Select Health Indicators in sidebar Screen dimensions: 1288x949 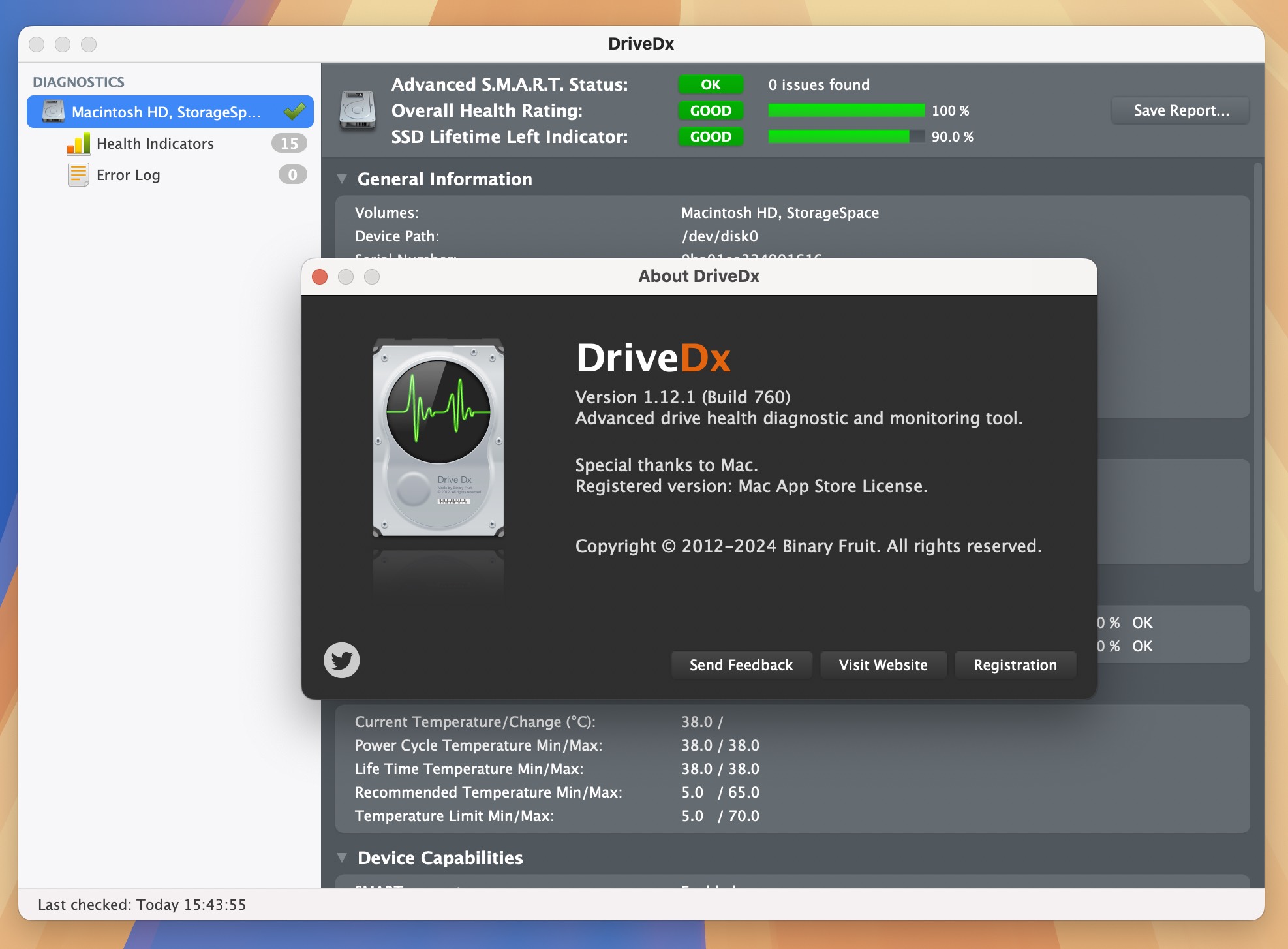(x=155, y=144)
